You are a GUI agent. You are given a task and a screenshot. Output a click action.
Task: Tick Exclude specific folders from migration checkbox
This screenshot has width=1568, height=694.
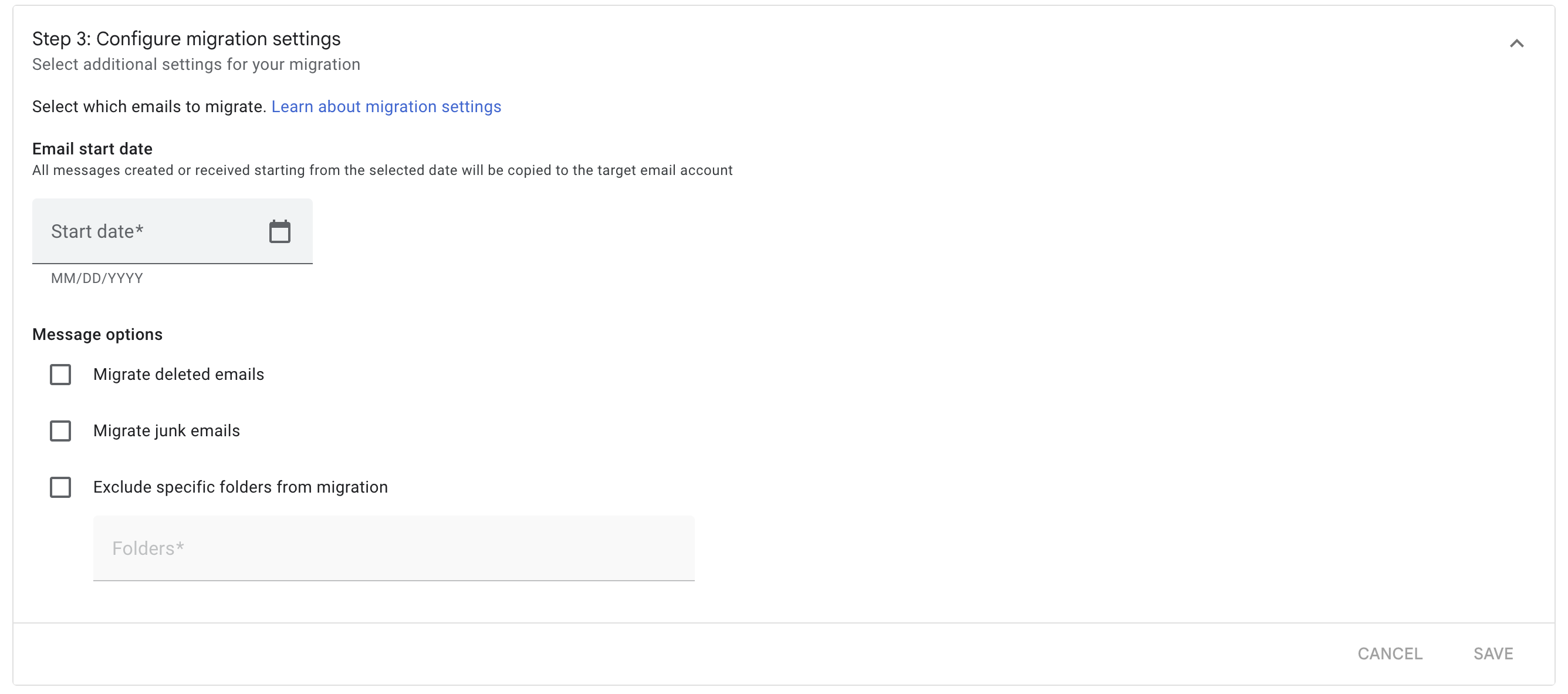coord(60,487)
